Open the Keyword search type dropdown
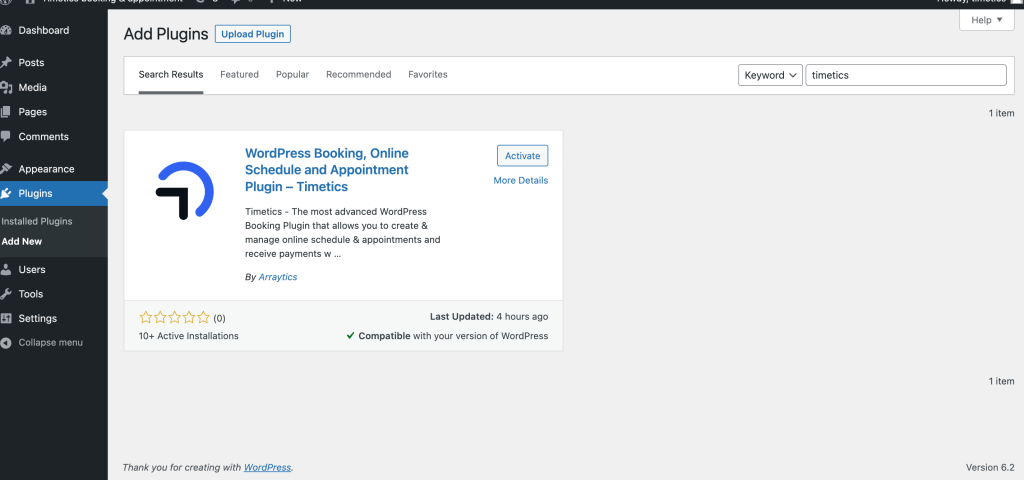Screen dimensions: 1024x480 (x=770, y=75)
